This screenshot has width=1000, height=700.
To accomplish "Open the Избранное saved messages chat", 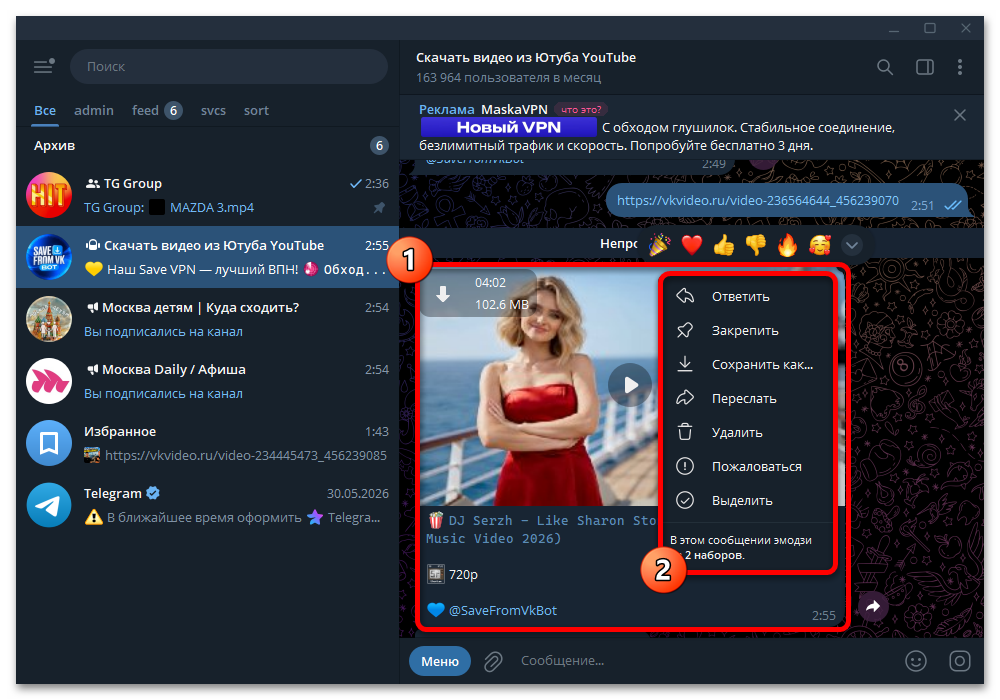I will click(x=207, y=443).
